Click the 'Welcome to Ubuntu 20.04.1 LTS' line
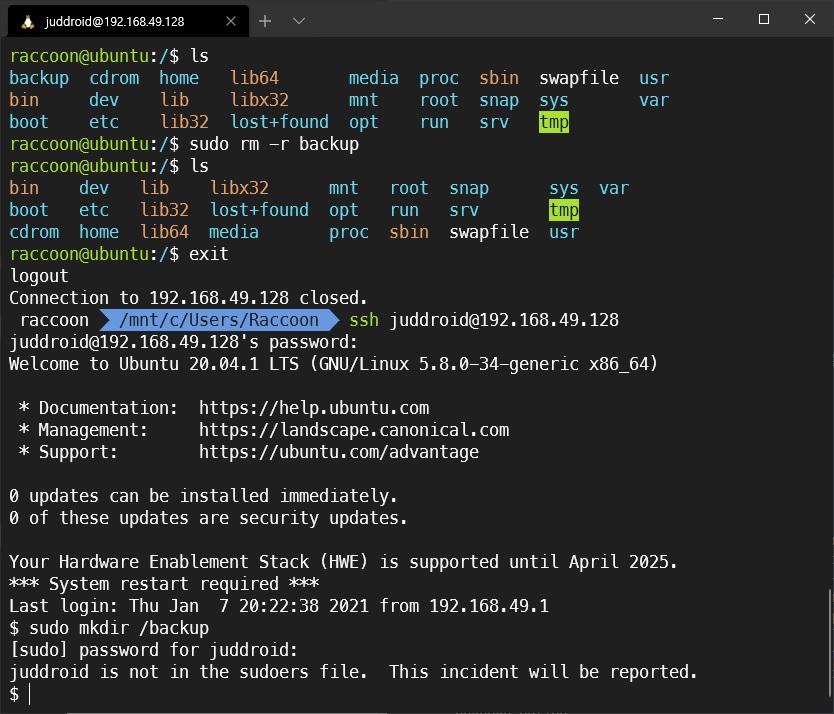Viewport: 834px width, 714px height. click(x=333, y=364)
